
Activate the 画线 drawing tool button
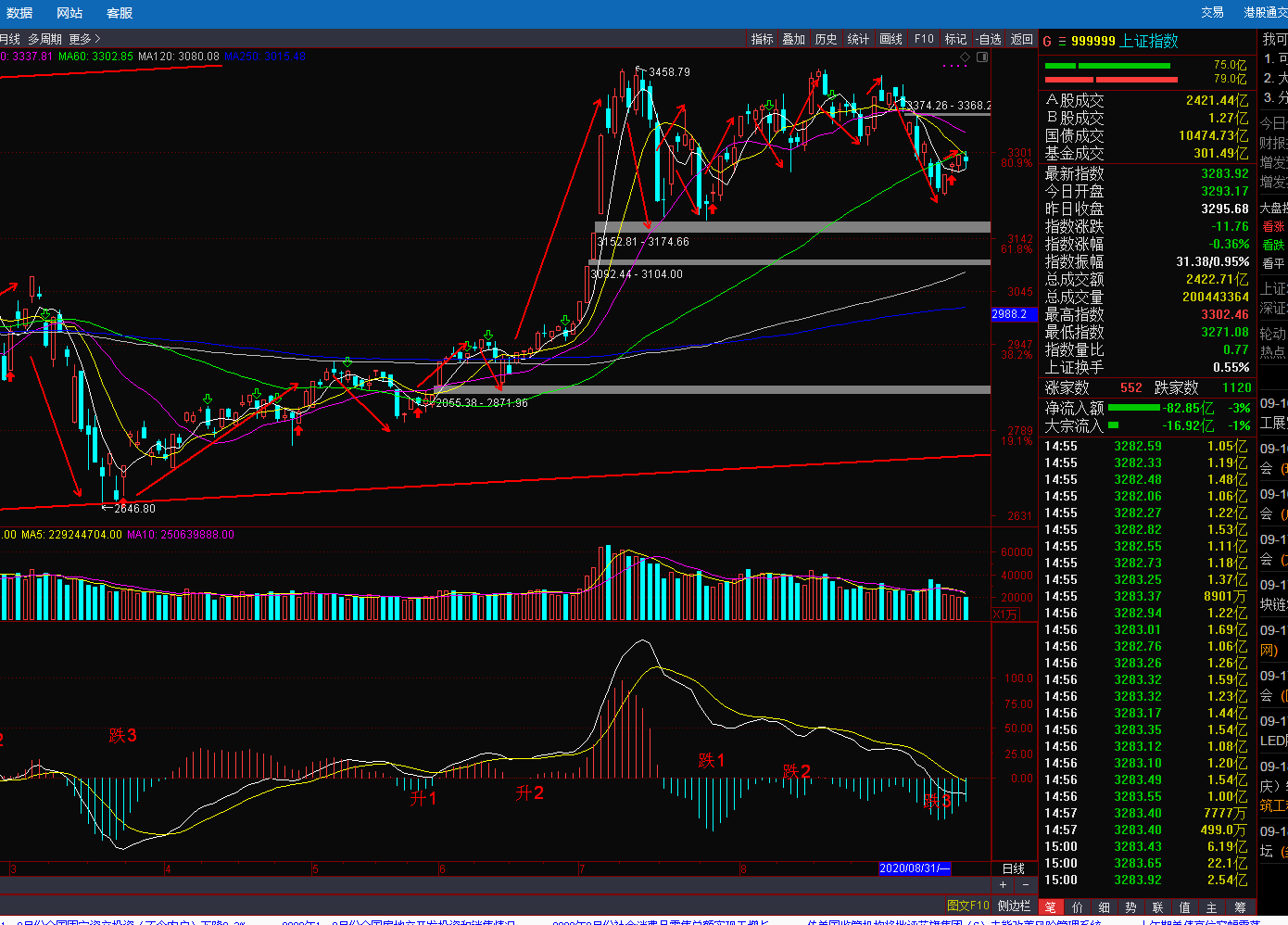890,39
